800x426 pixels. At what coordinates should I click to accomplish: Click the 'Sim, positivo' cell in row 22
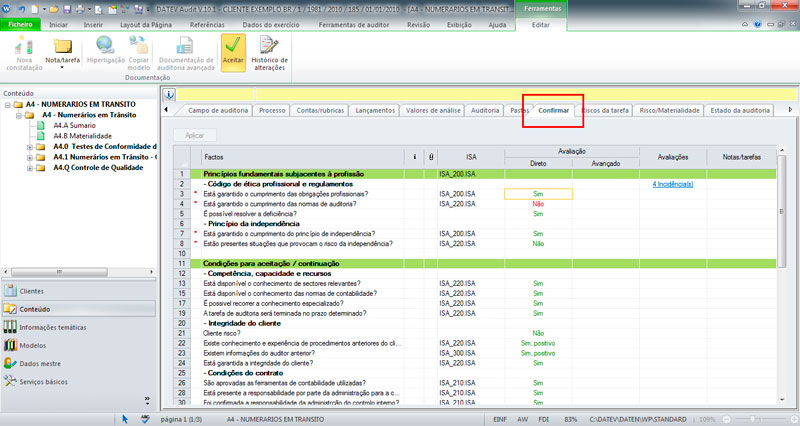(x=538, y=343)
